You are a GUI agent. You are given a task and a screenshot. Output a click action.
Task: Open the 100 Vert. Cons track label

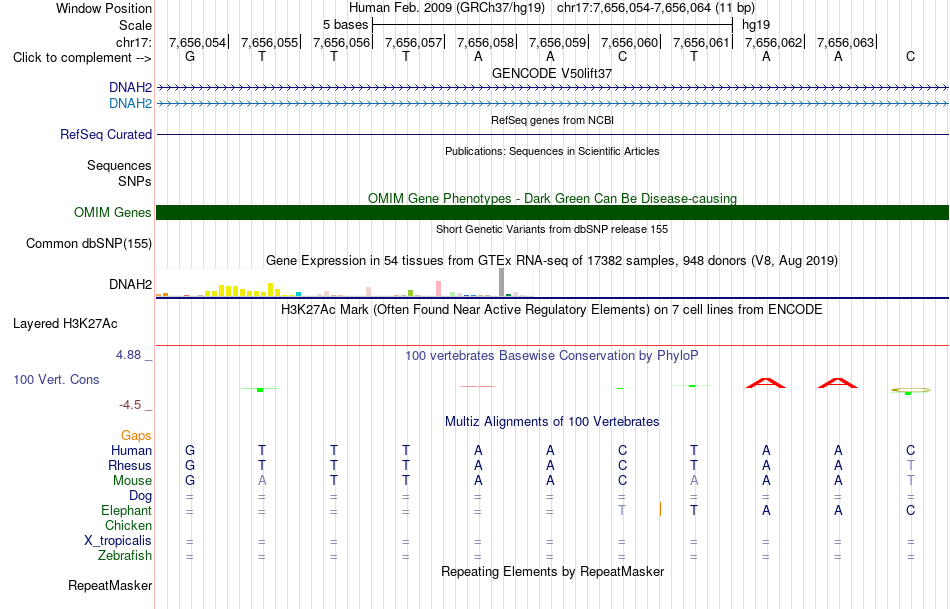coord(56,379)
